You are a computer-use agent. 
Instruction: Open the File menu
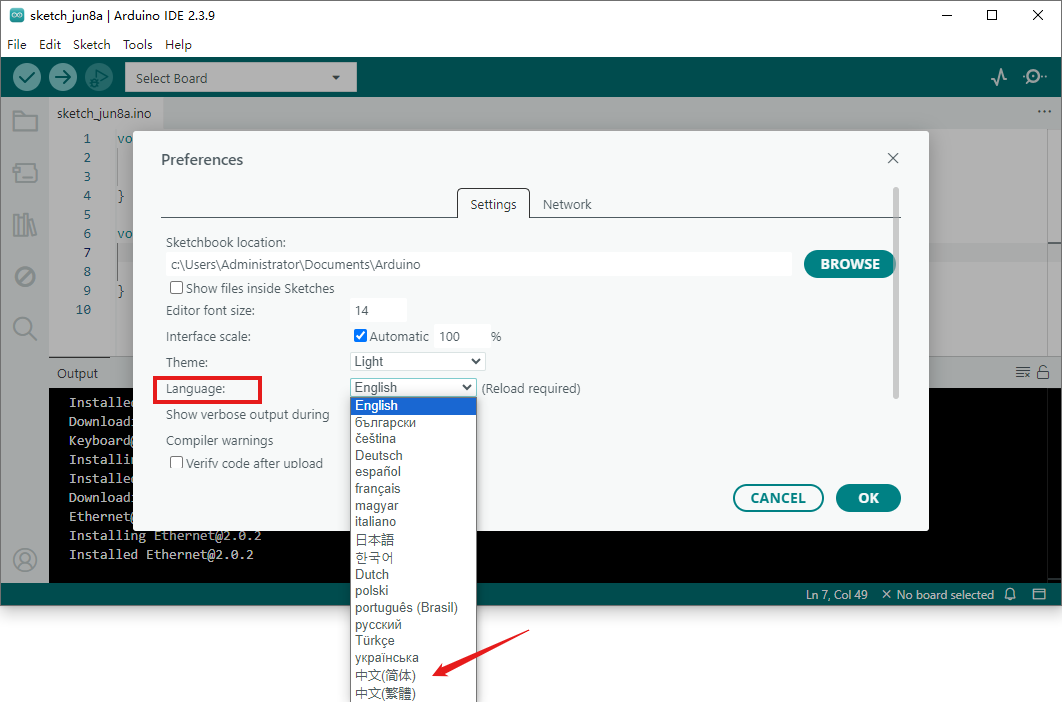point(17,45)
